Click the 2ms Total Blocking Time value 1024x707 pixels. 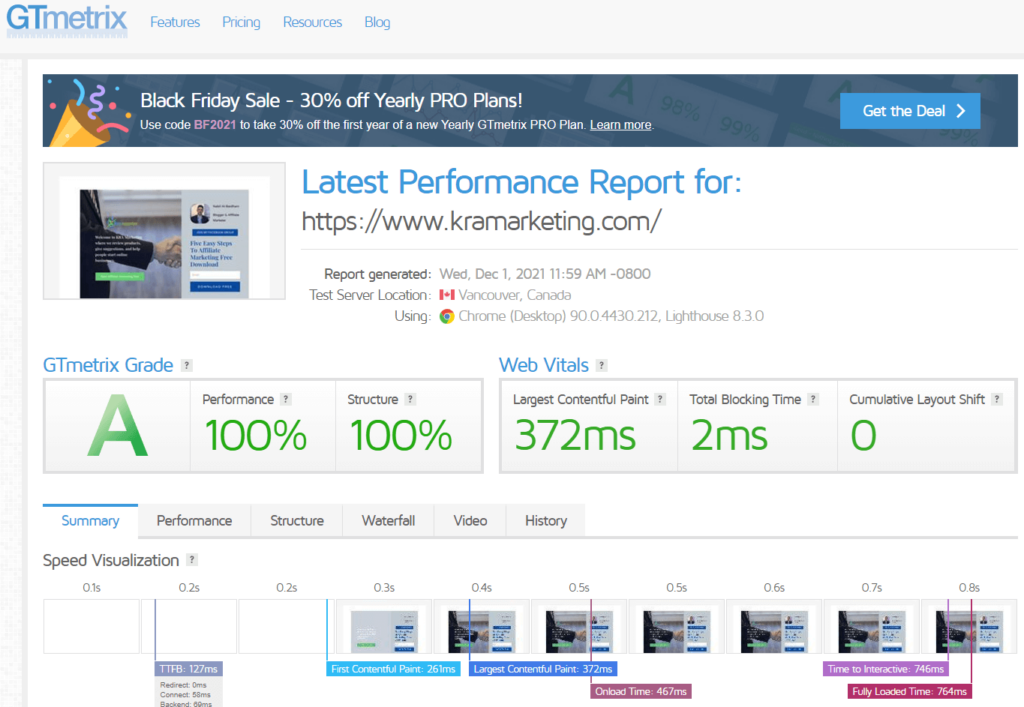pyautogui.click(x=729, y=435)
